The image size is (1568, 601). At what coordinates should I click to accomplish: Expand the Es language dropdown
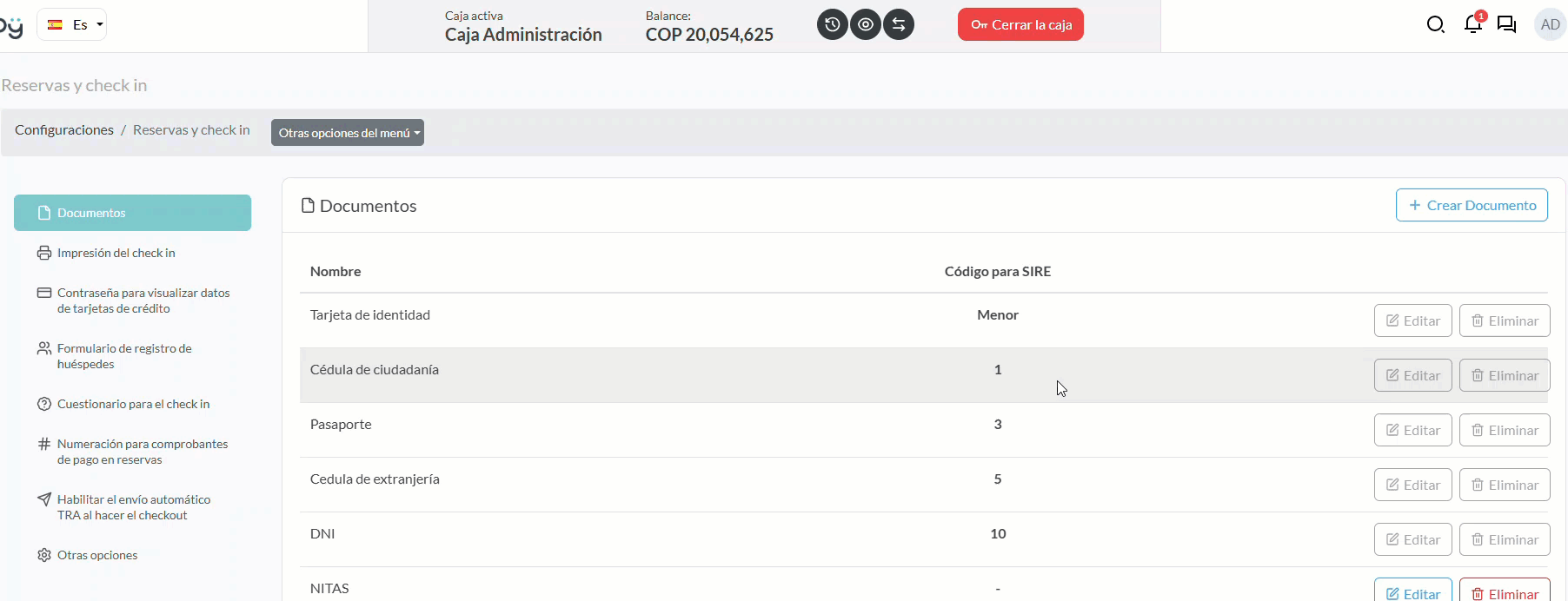[x=71, y=24]
